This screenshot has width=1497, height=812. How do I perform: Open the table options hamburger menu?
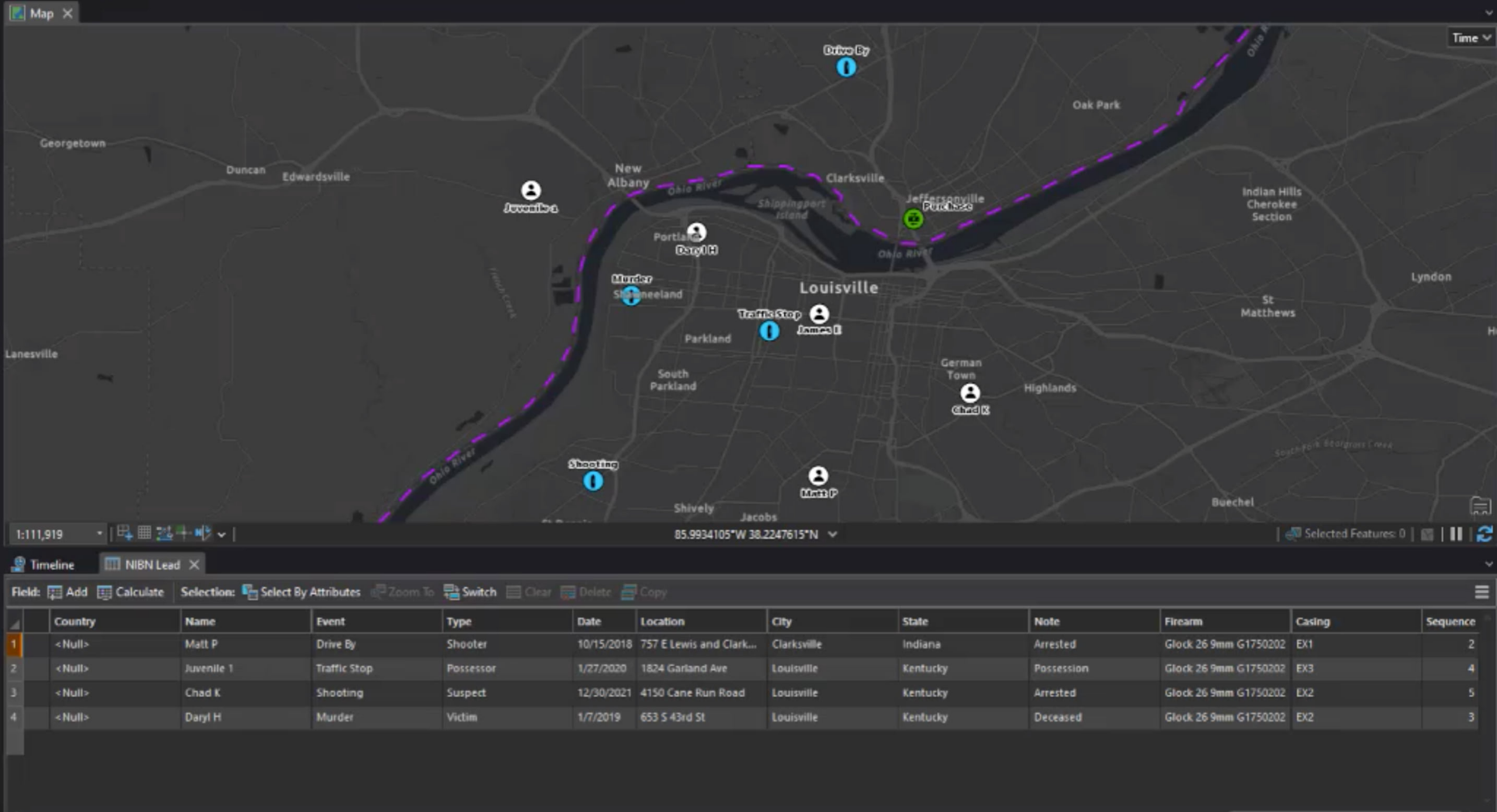click(x=1482, y=592)
